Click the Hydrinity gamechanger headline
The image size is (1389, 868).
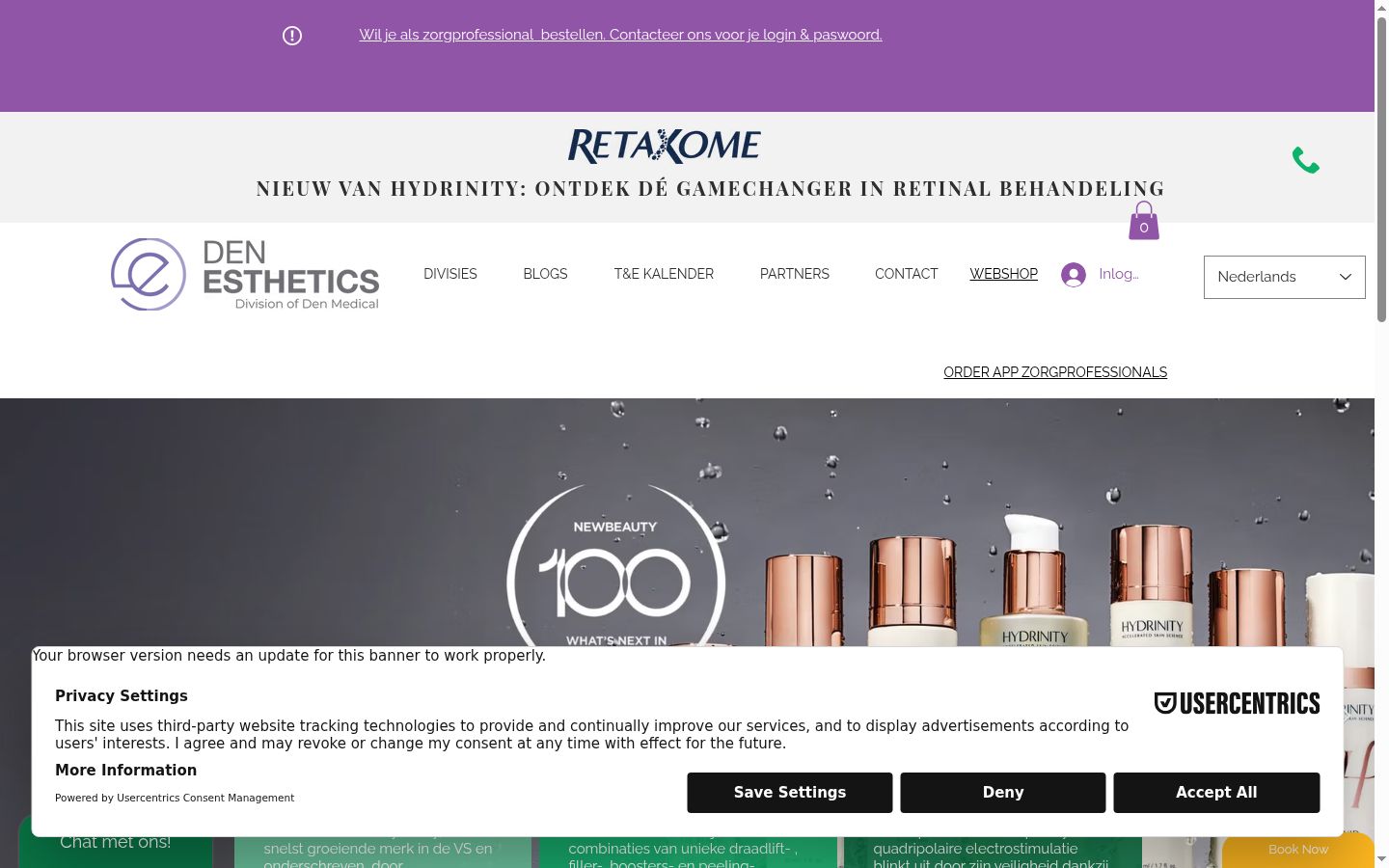(711, 188)
